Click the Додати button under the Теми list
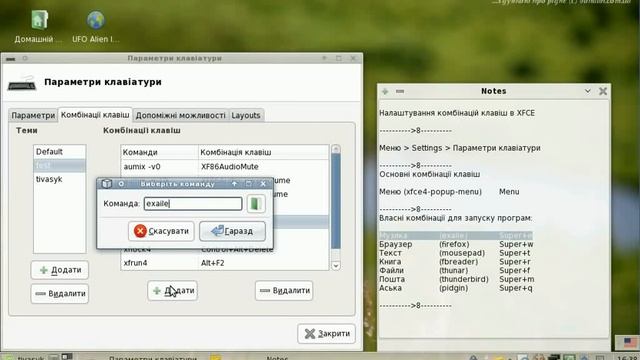 [60, 270]
